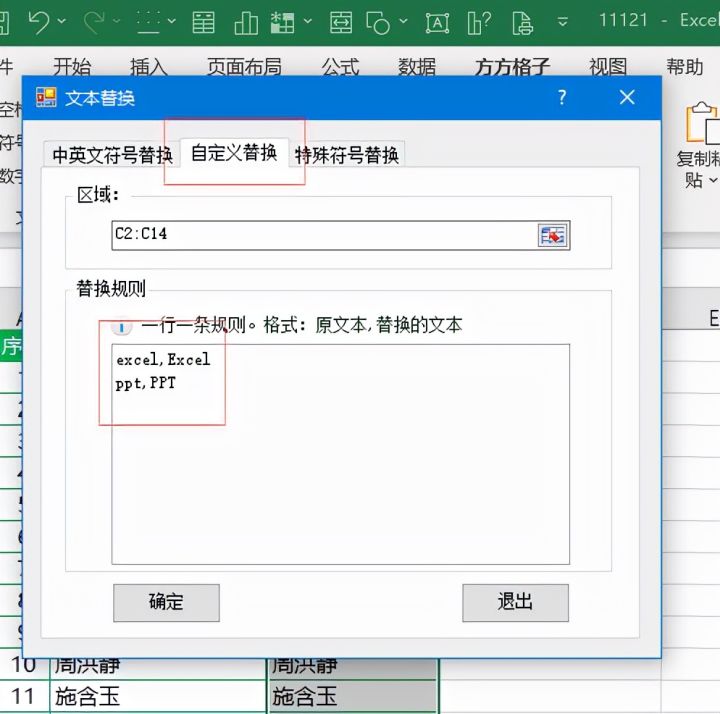Switch to 自定义替换 tab
This screenshot has height=714, width=720.
tap(234, 152)
